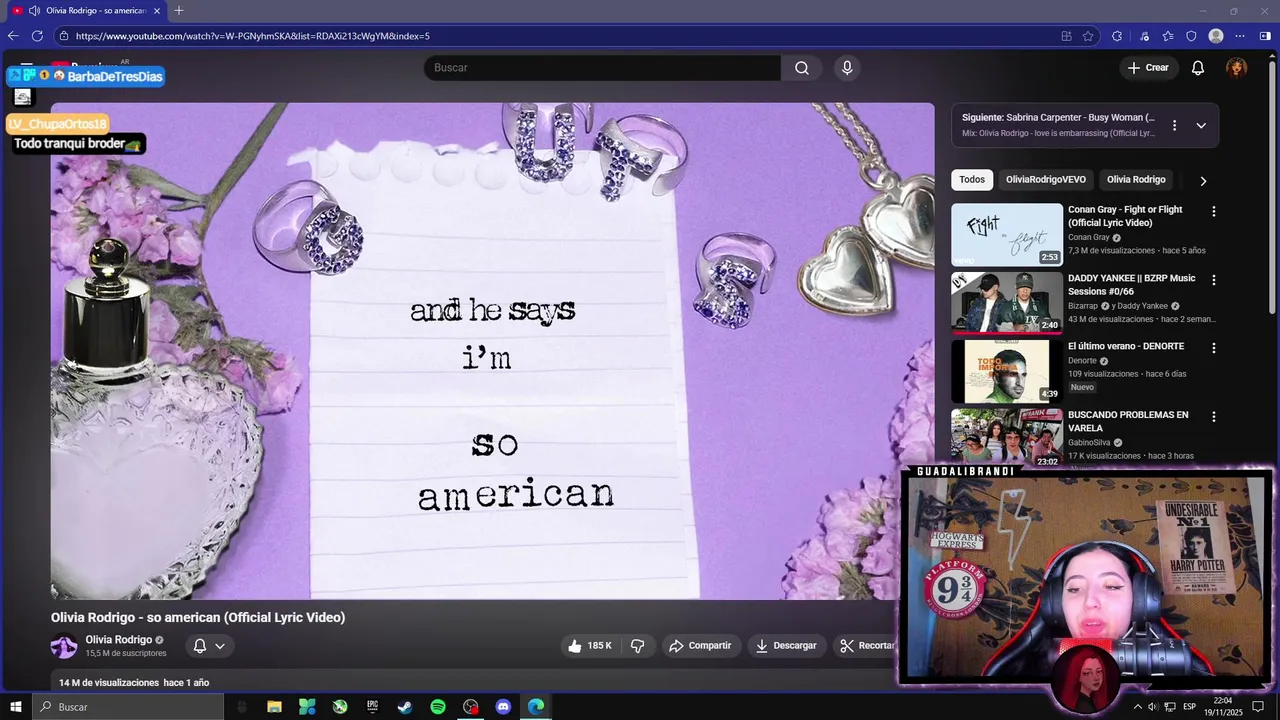
Task: Open the playlist three-dots options menu
Action: click(x=1174, y=126)
